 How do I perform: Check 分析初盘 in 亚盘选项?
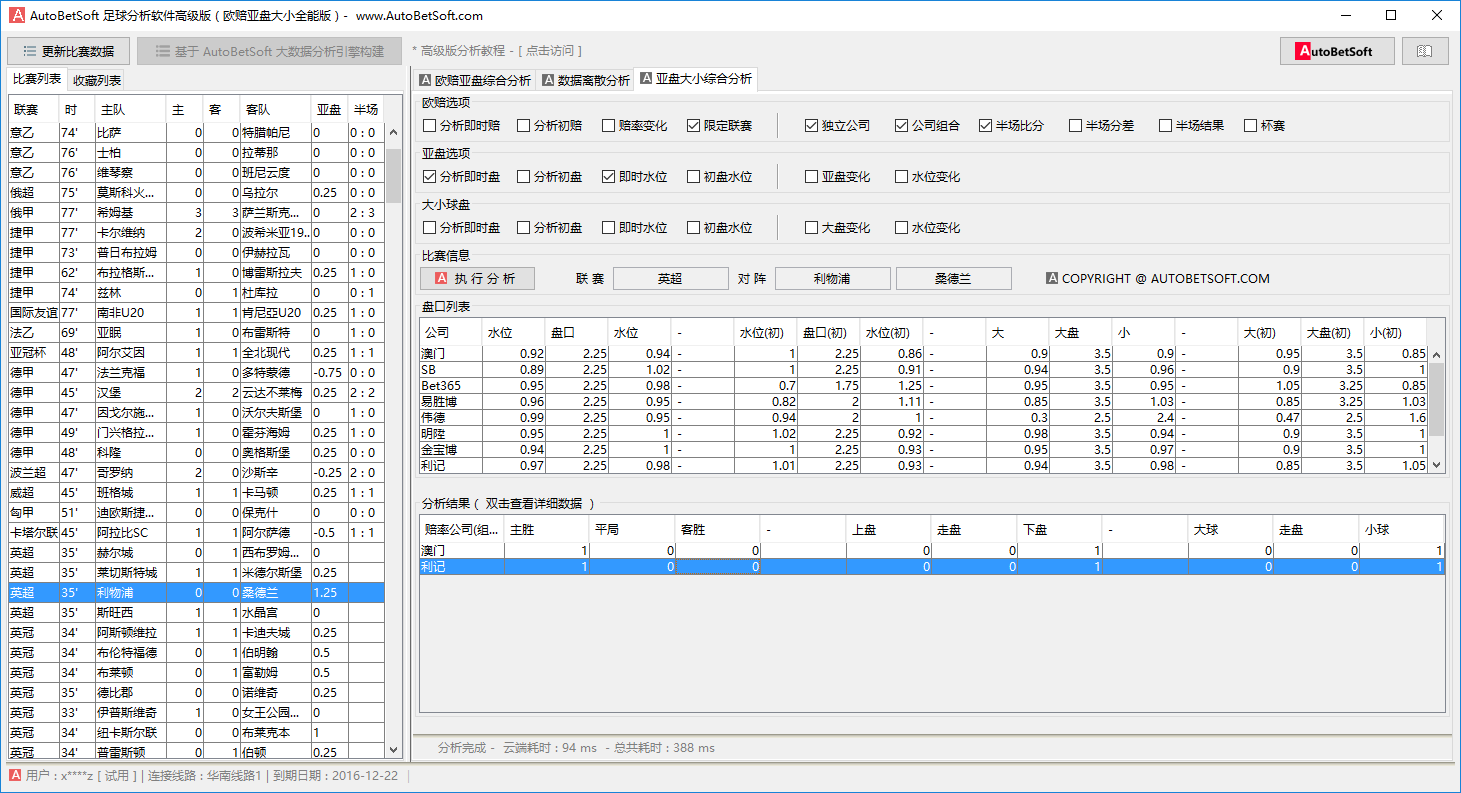click(x=550, y=177)
